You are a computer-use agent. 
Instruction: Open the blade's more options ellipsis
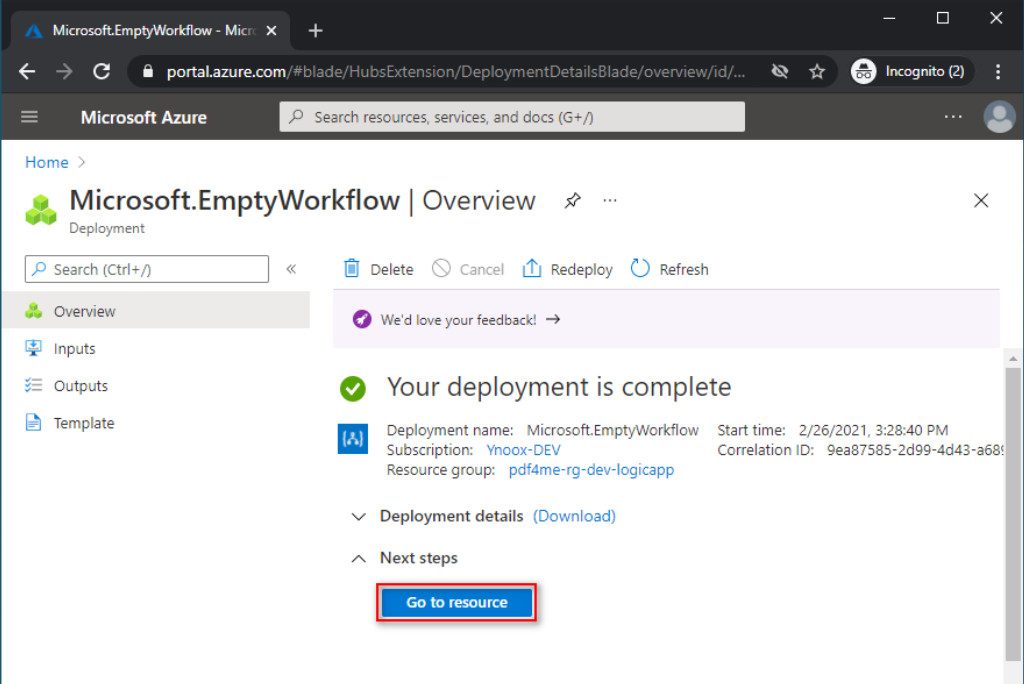tap(609, 201)
